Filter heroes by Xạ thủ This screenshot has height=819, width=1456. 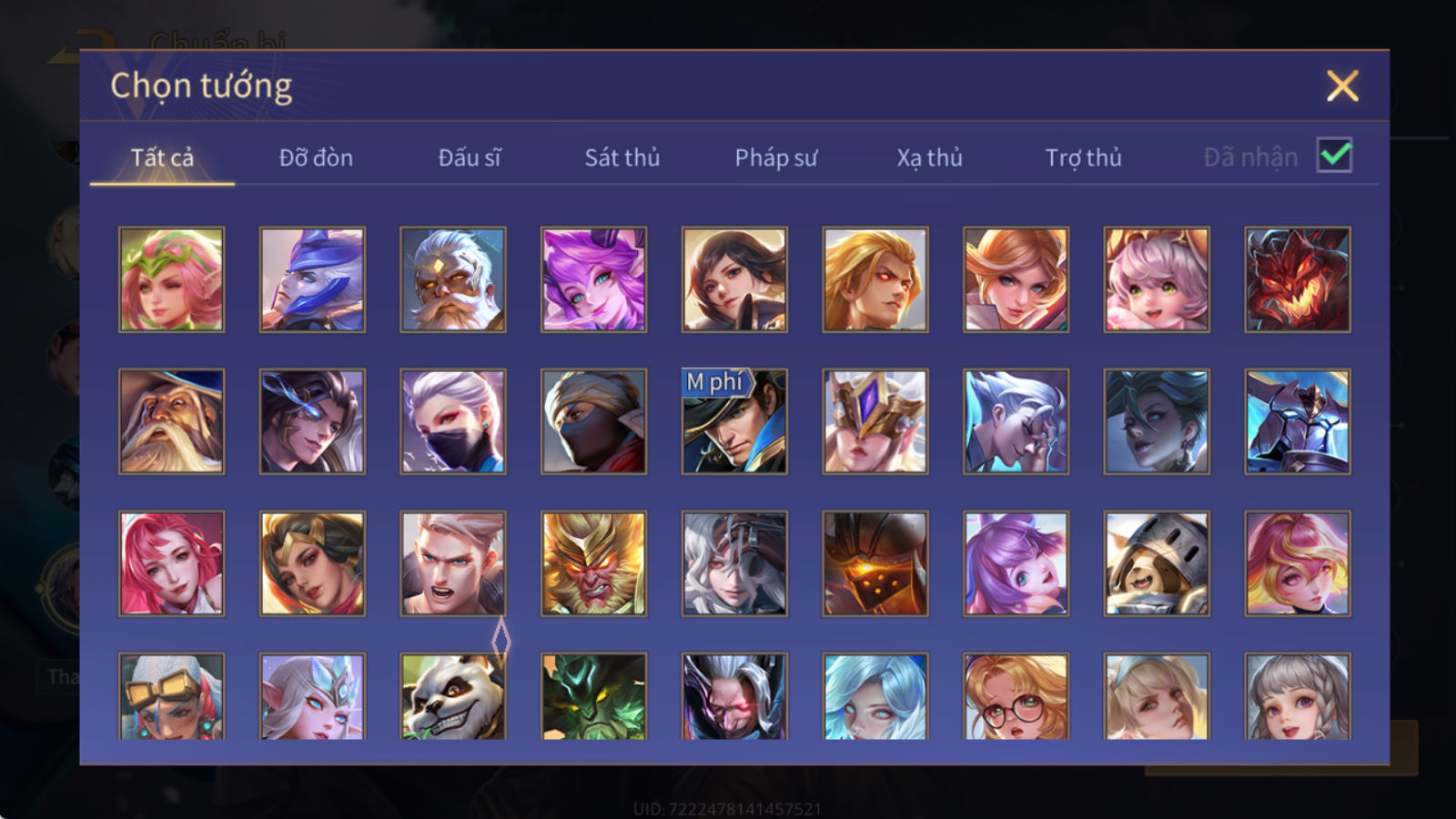point(929,157)
